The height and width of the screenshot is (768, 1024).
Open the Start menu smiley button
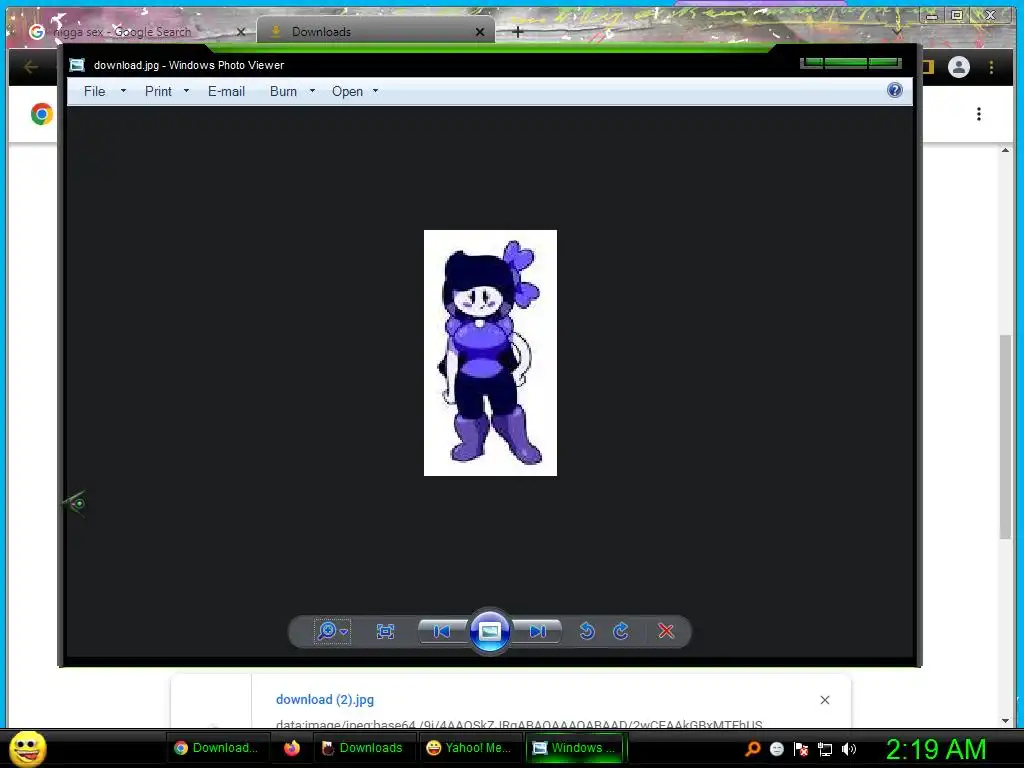28,748
